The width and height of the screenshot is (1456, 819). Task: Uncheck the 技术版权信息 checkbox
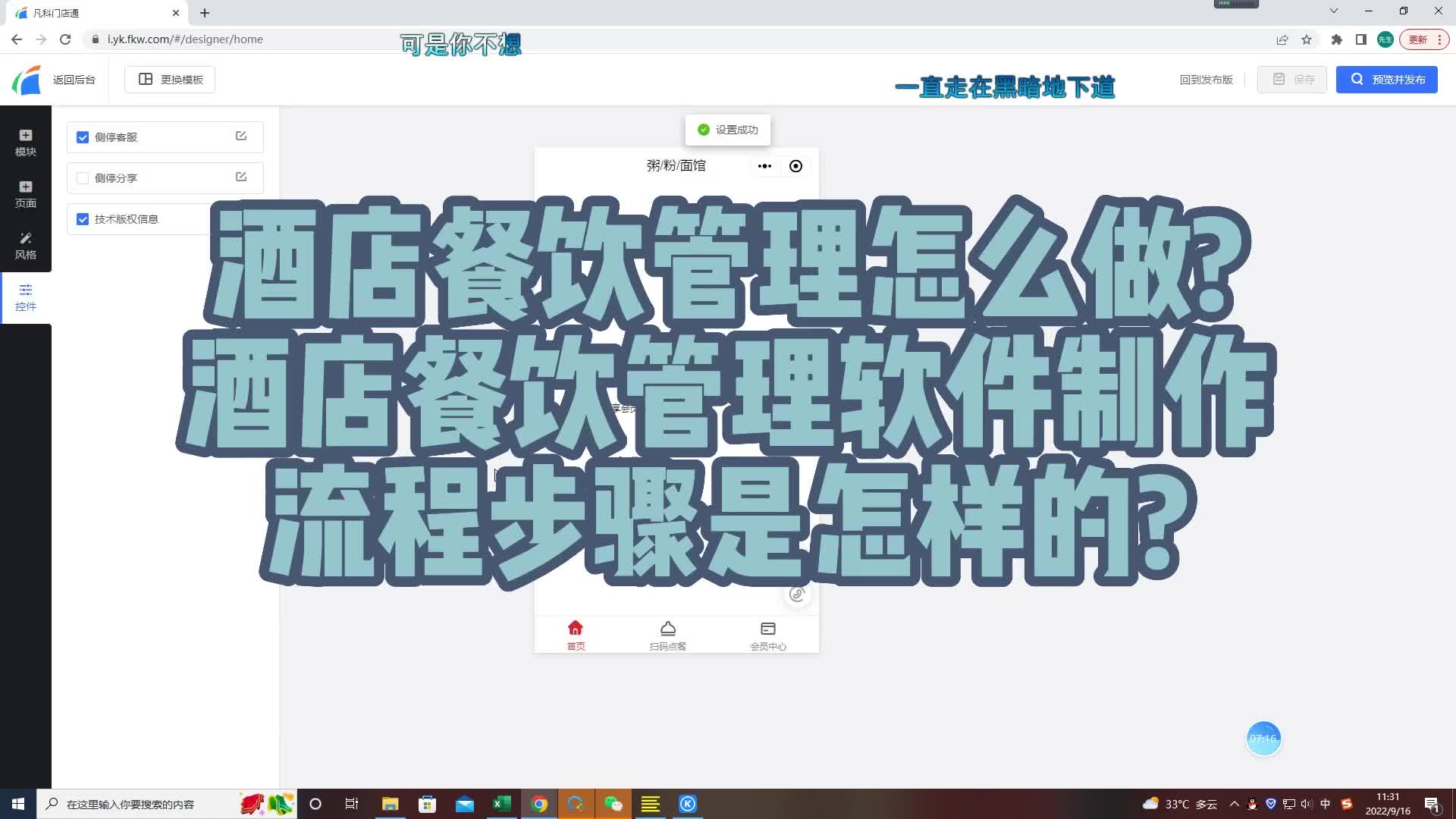(83, 219)
